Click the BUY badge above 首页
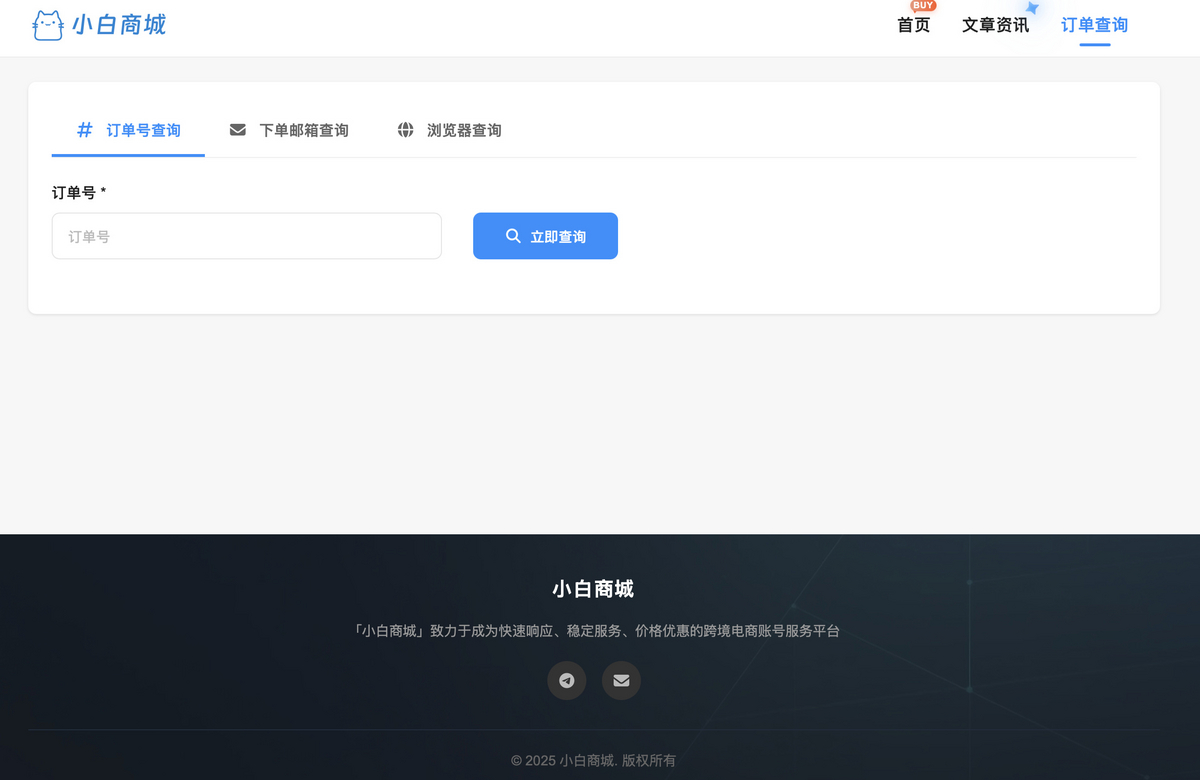The image size is (1200, 780). coord(921,6)
